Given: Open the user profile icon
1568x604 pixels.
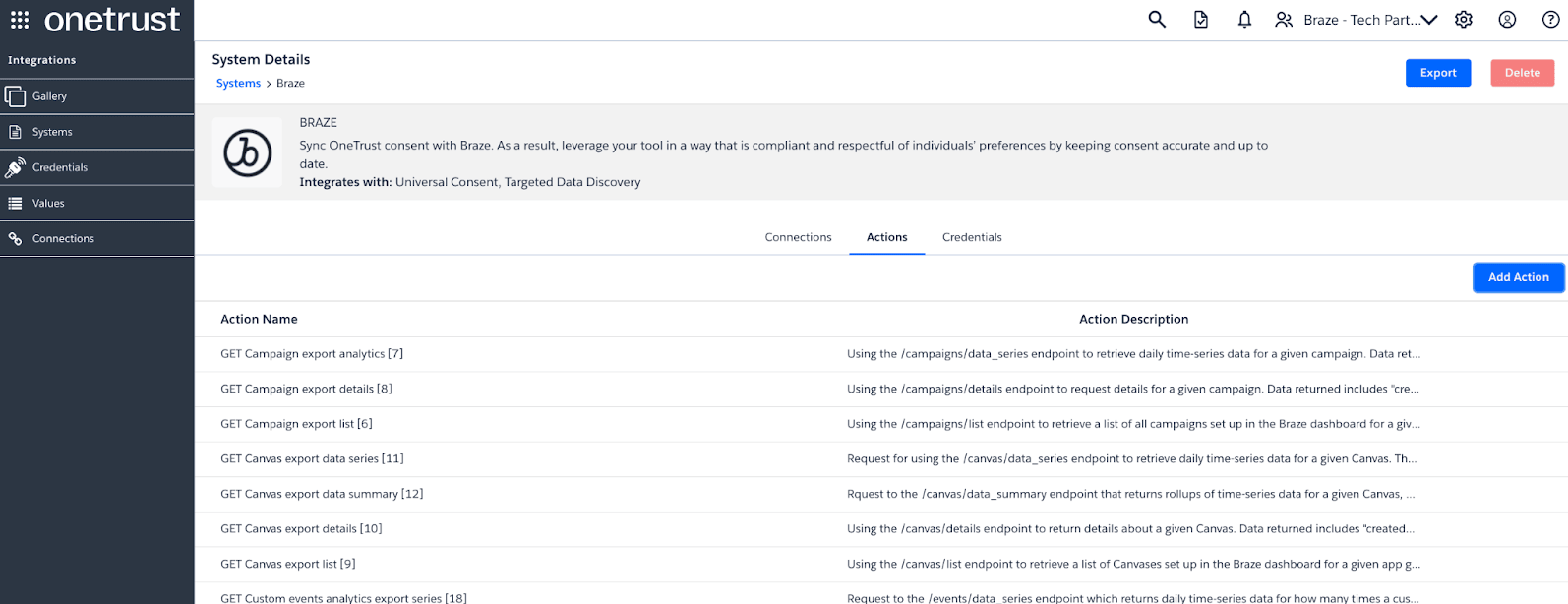Looking at the screenshot, I should tap(1507, 20).
